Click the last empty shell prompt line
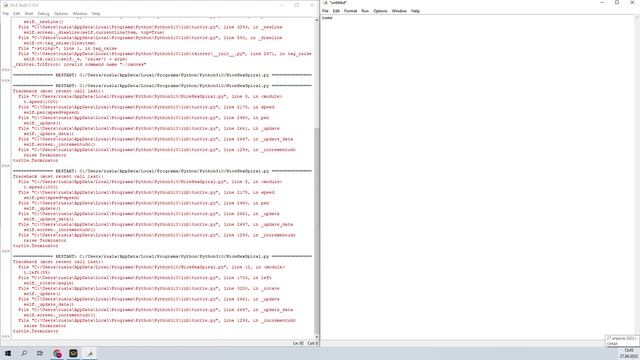Image resolution: width=640 pixels, height=360 pixels. point(163,336)
